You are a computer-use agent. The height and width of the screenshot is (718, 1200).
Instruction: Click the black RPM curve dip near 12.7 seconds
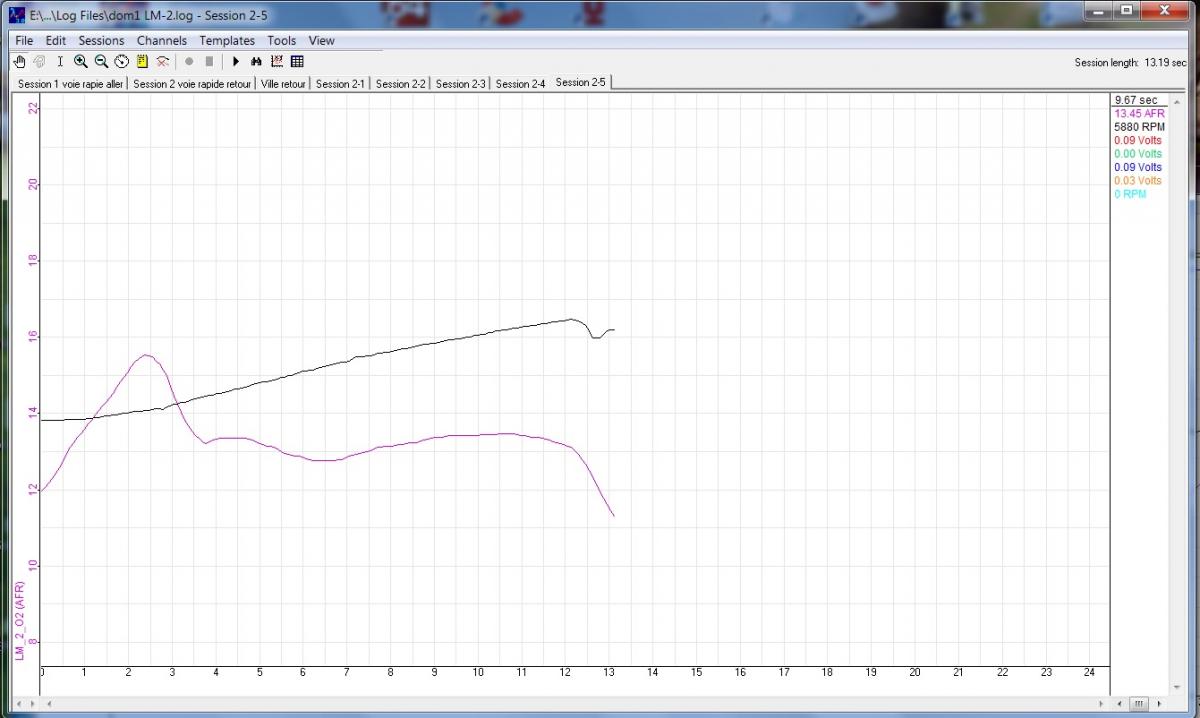[x=595, y=337]
